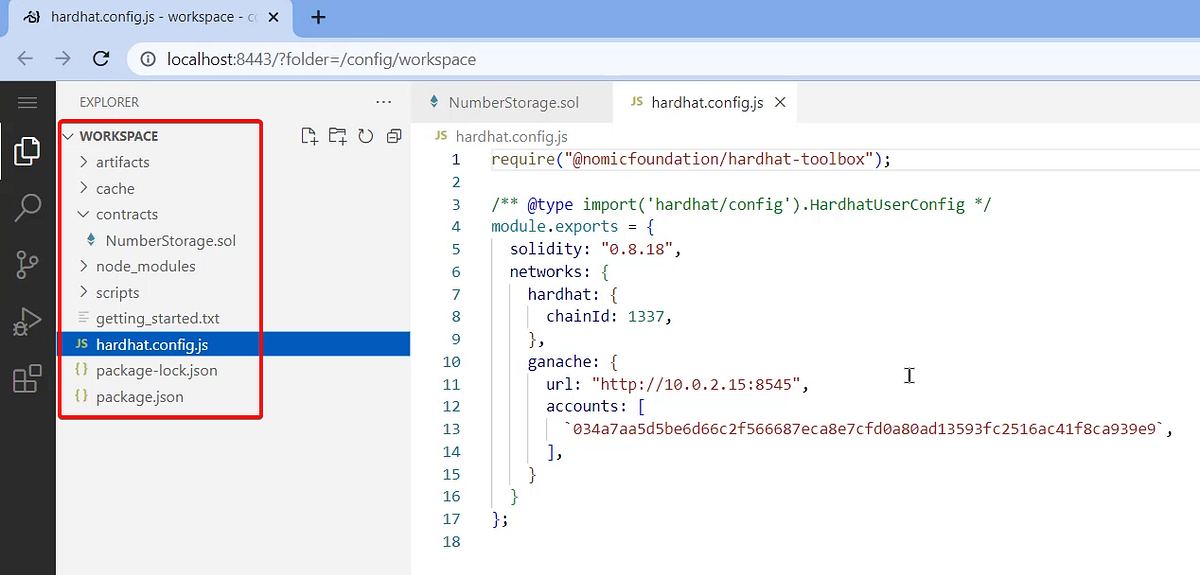1200x575 pixels.
Task: Refresh the Explorer file tree
Action: pos(366,136)
